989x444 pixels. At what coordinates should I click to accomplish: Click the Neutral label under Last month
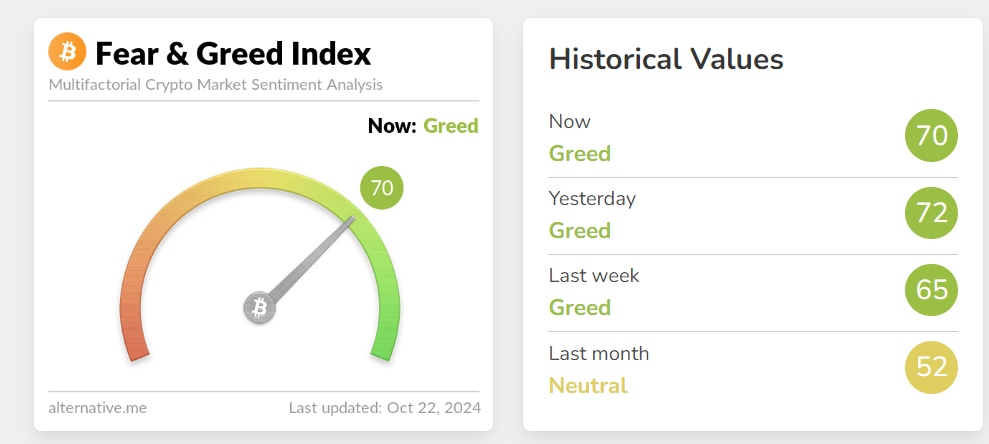[x=588, y=385]
